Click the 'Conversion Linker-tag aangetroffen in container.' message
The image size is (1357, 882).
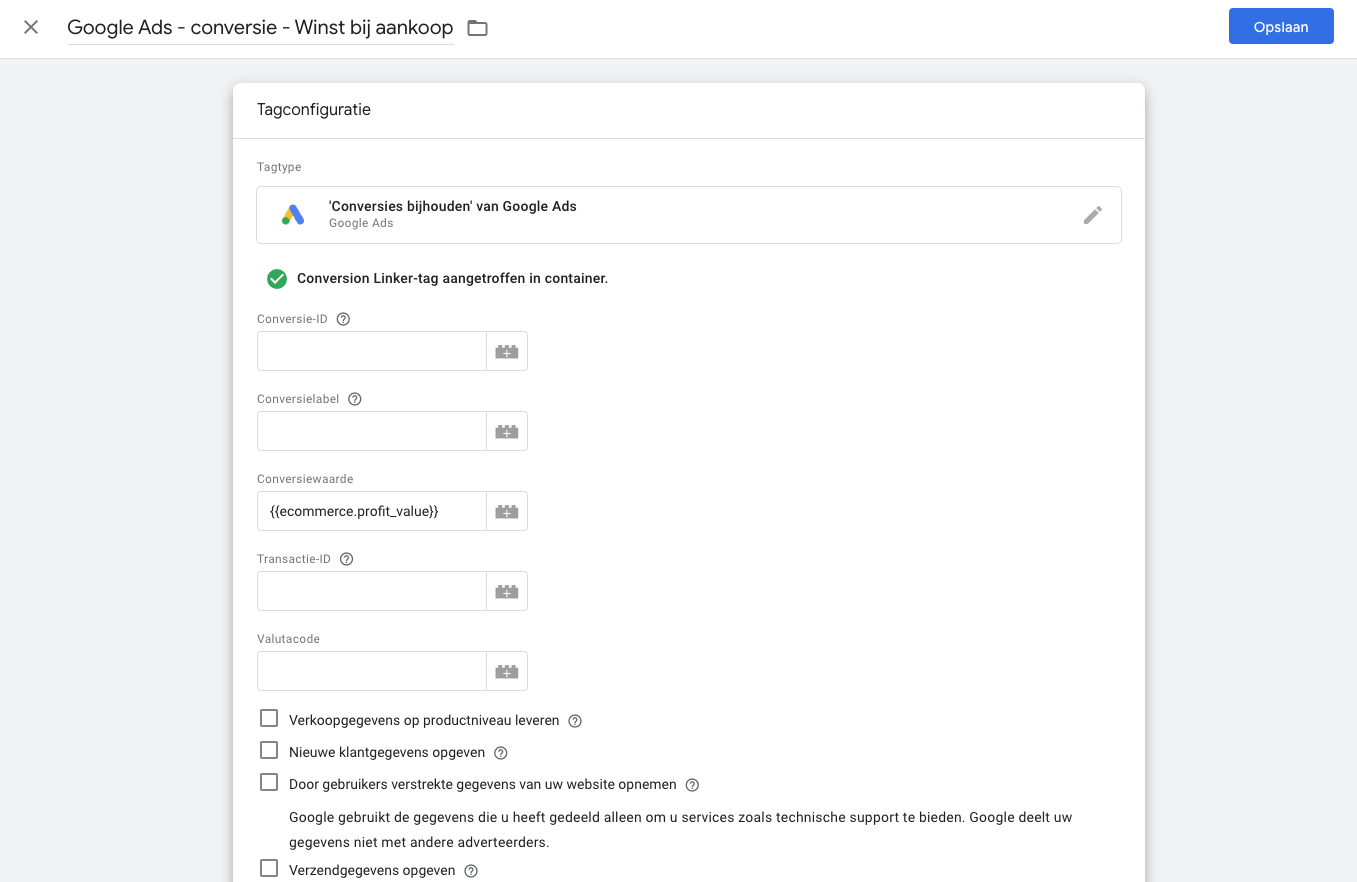coord(452,279)
